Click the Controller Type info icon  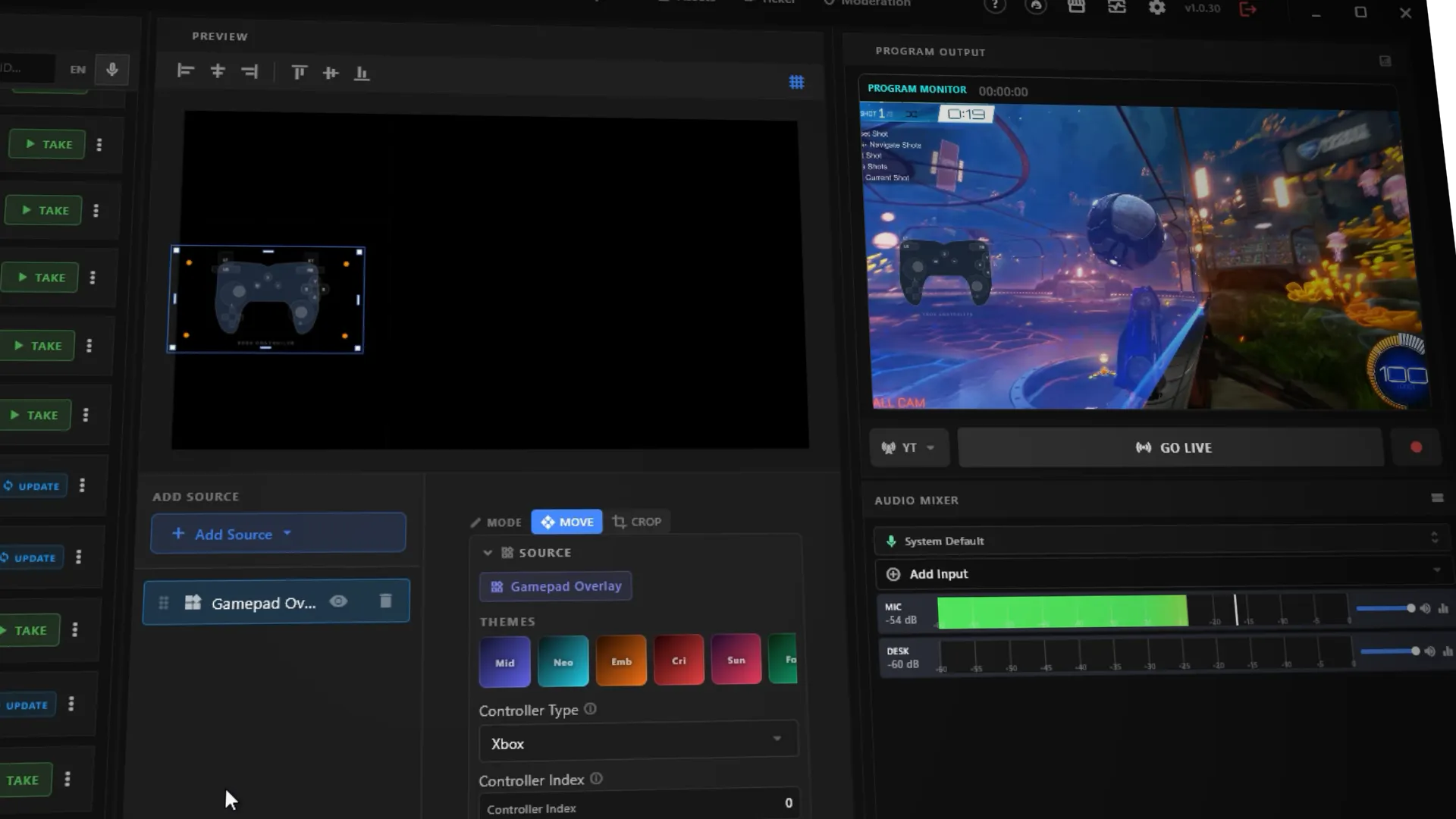click(x=590, y=709)
